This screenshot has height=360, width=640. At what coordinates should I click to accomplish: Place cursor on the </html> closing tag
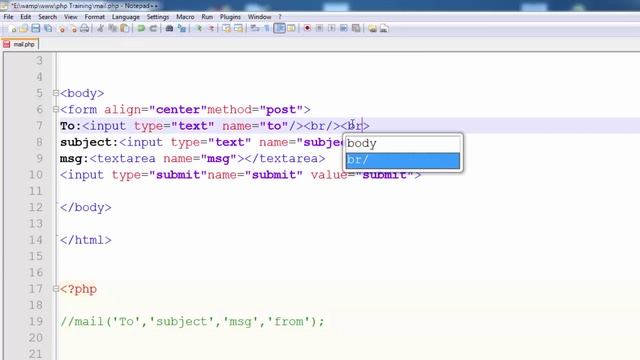point(86,240)
